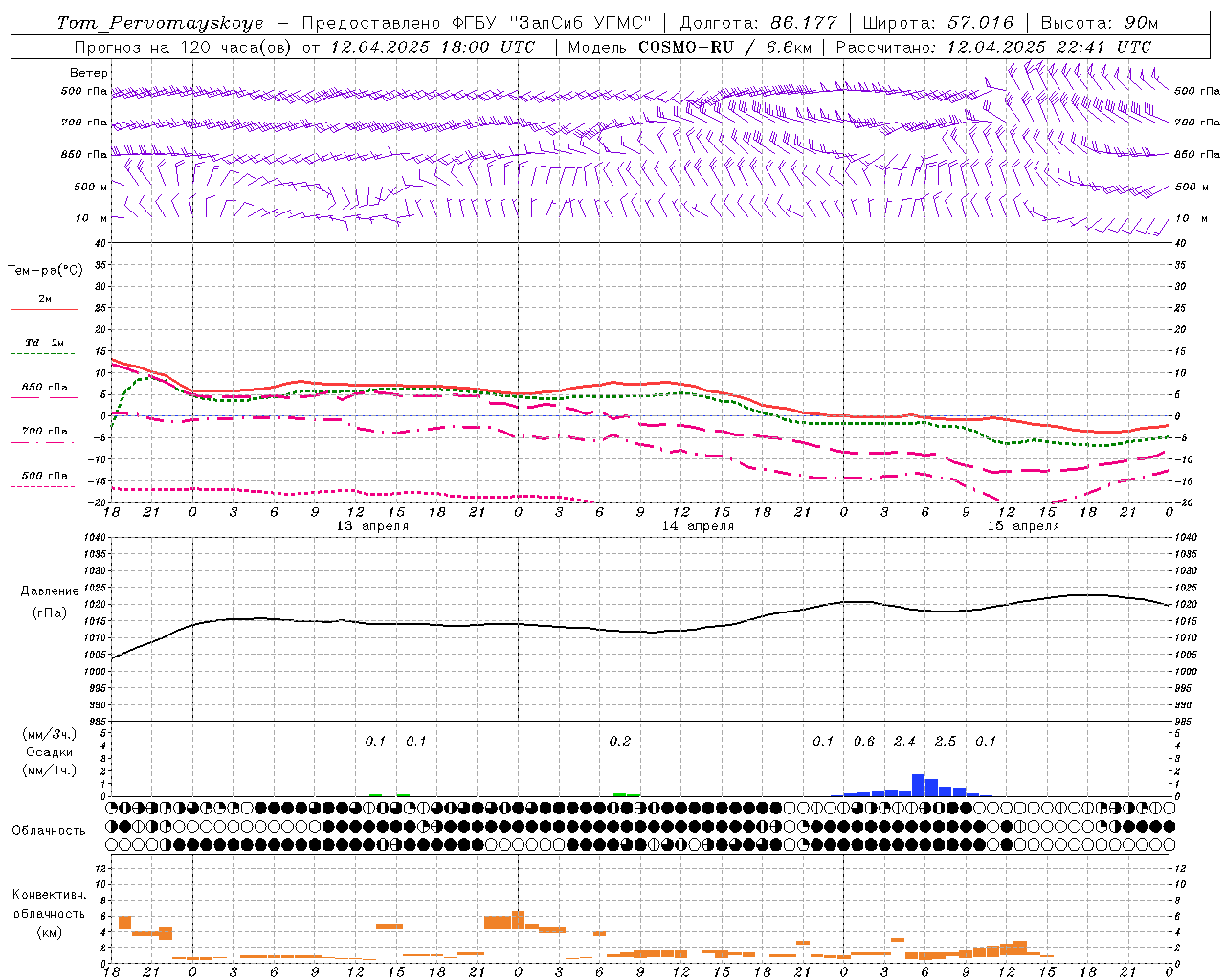This screenshot has width=1225, height=980.
Task: Click the (мм/3ч.) precipitation unit label
Action: pos(50,734)
